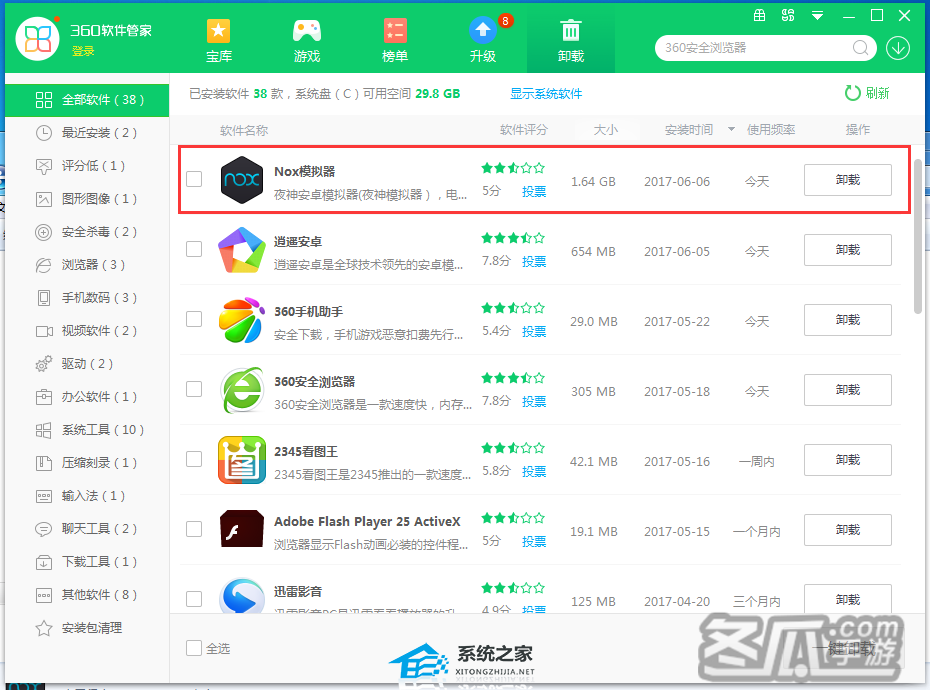The image size is (930, 690).
Task: Sort by 软件名称 column header
Action: click(x=244, y=131)
